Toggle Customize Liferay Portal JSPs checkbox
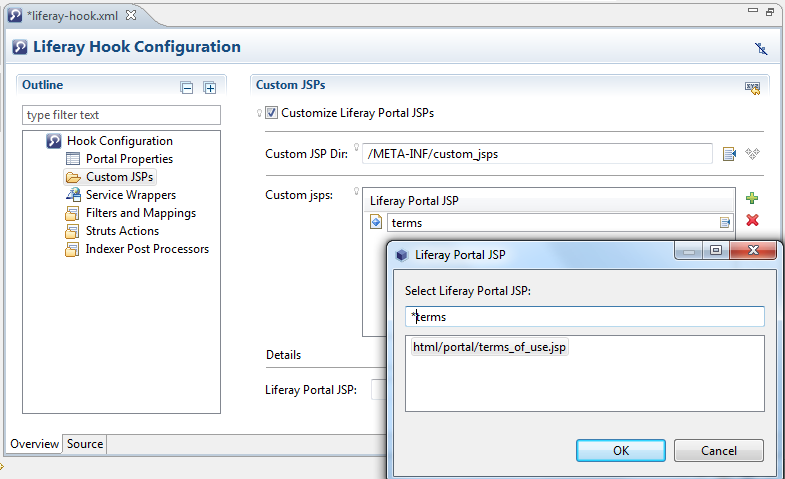This screenshot has width=785, height=479. (271, 113)
